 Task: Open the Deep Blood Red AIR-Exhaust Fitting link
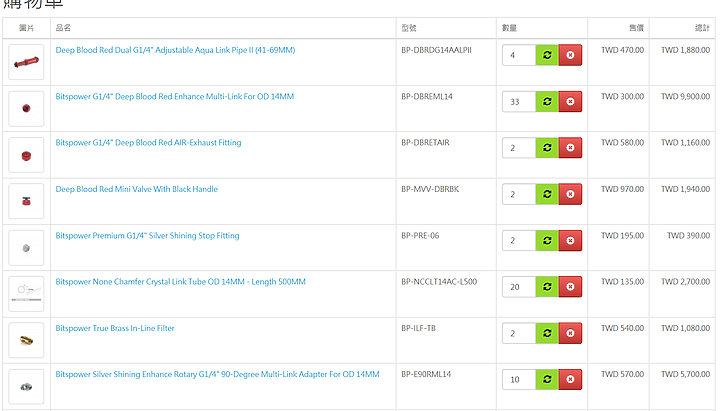[x=148, y=143]
